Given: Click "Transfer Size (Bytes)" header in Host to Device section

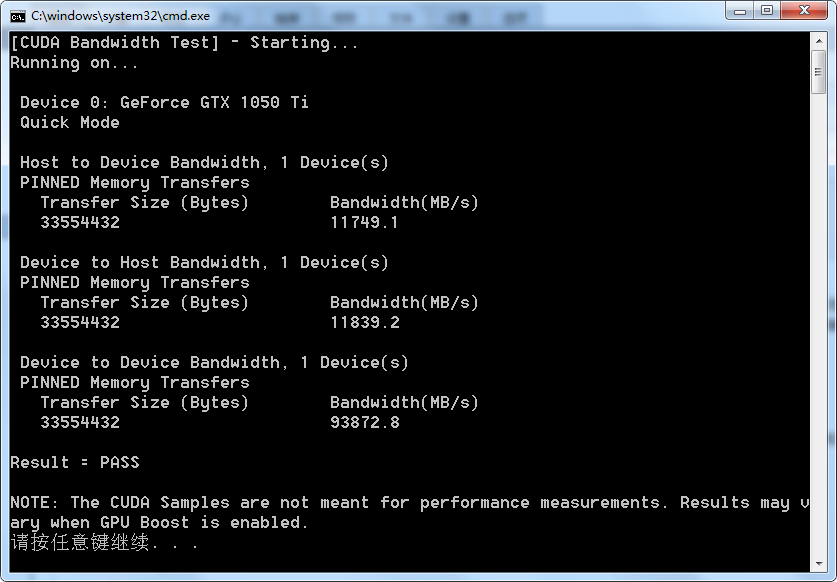Looking at the screenshot, I should coord(145,202).
